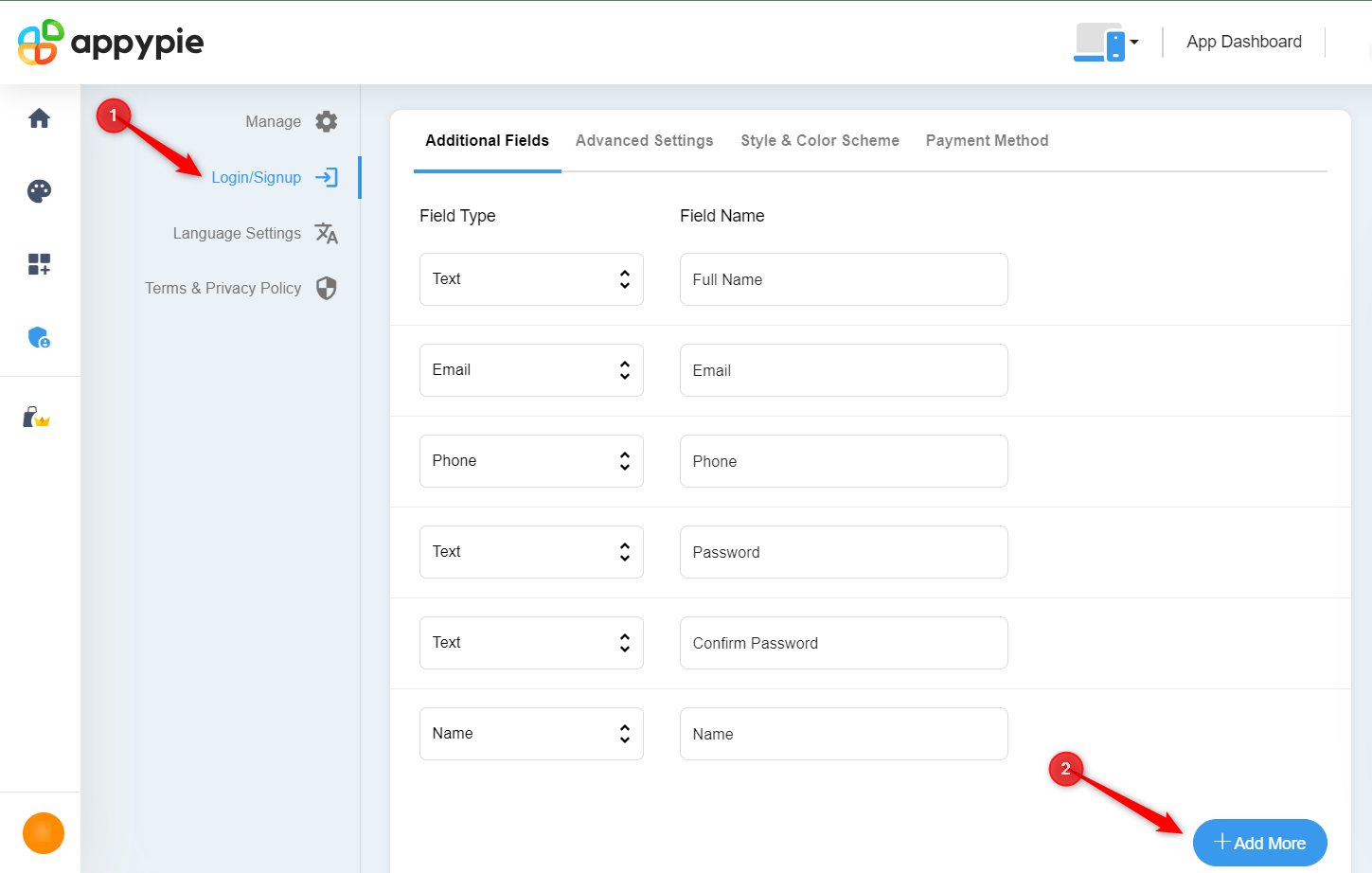Open the Style & Color Scheme tab
1372x873 pixels.
pos(820,140)
